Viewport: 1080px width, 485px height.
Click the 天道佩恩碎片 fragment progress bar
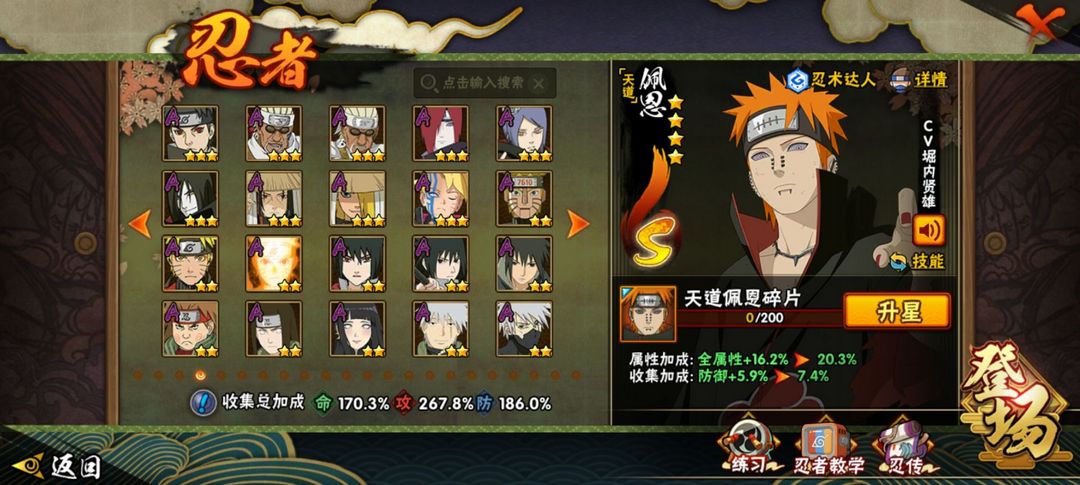(760, 318)
